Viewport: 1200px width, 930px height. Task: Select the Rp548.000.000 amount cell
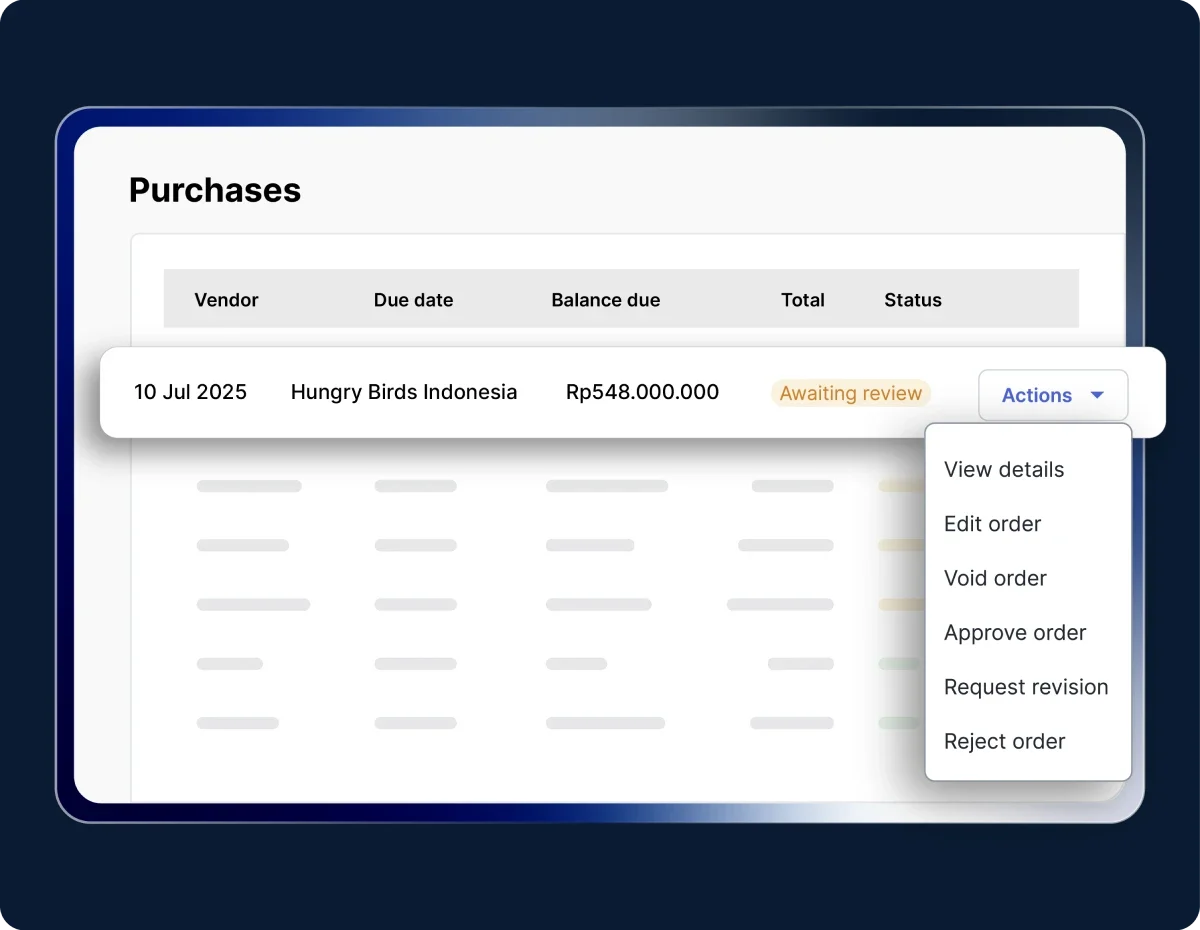click(642, 392)
